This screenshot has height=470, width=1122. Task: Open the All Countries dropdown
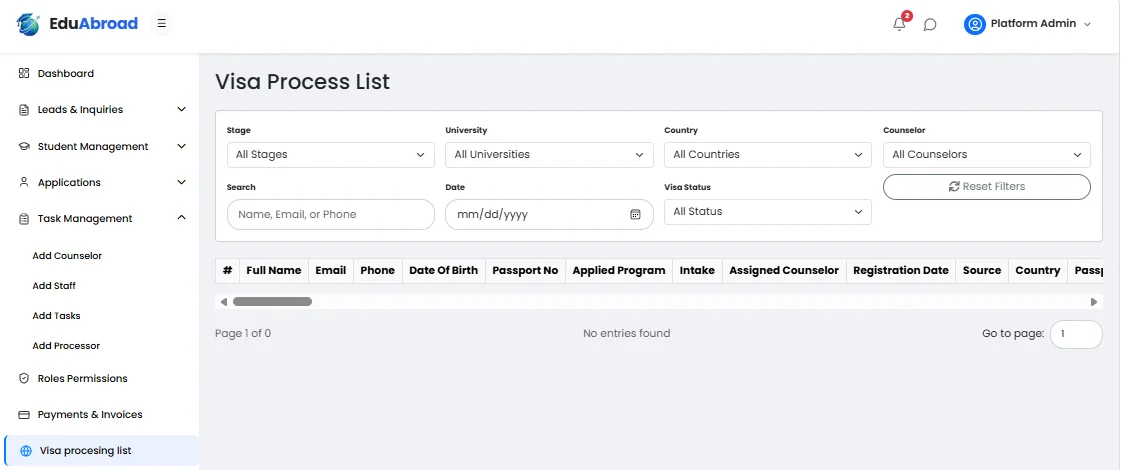point(769,155)
